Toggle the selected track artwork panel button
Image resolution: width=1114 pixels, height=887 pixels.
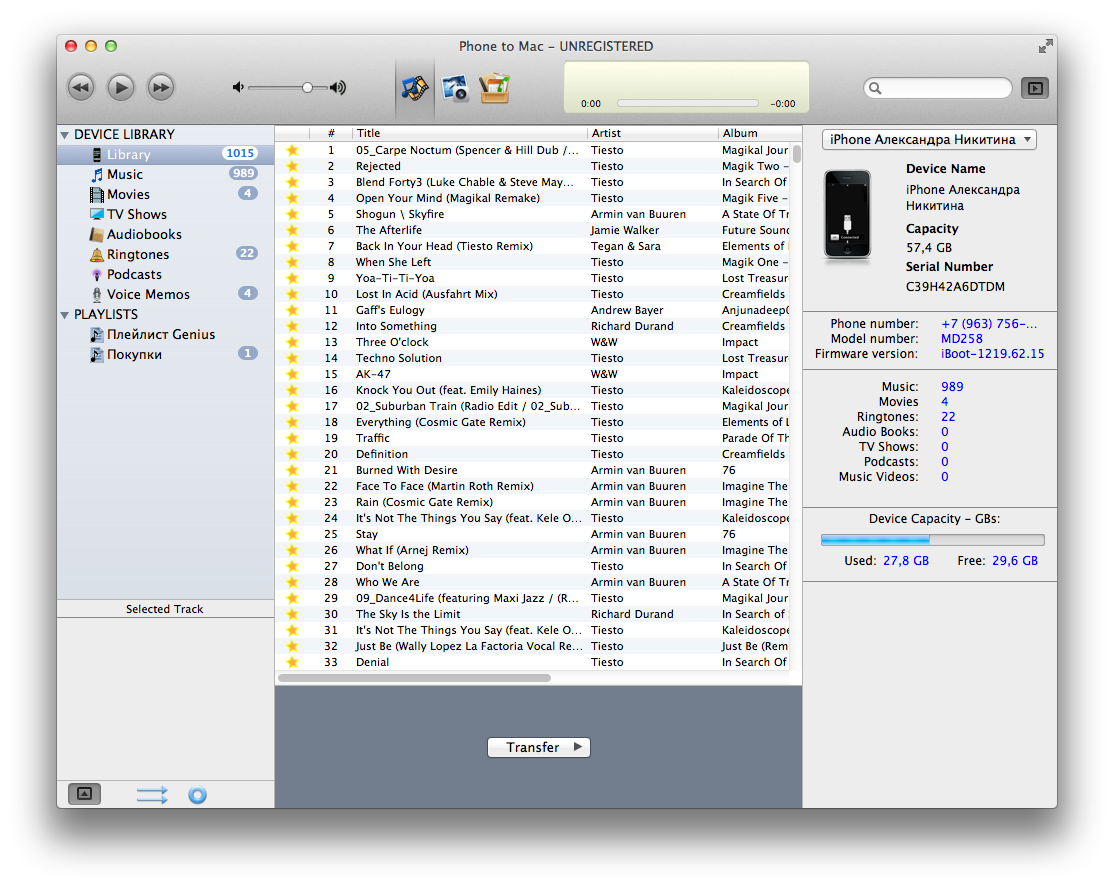(x=84, y=794)
